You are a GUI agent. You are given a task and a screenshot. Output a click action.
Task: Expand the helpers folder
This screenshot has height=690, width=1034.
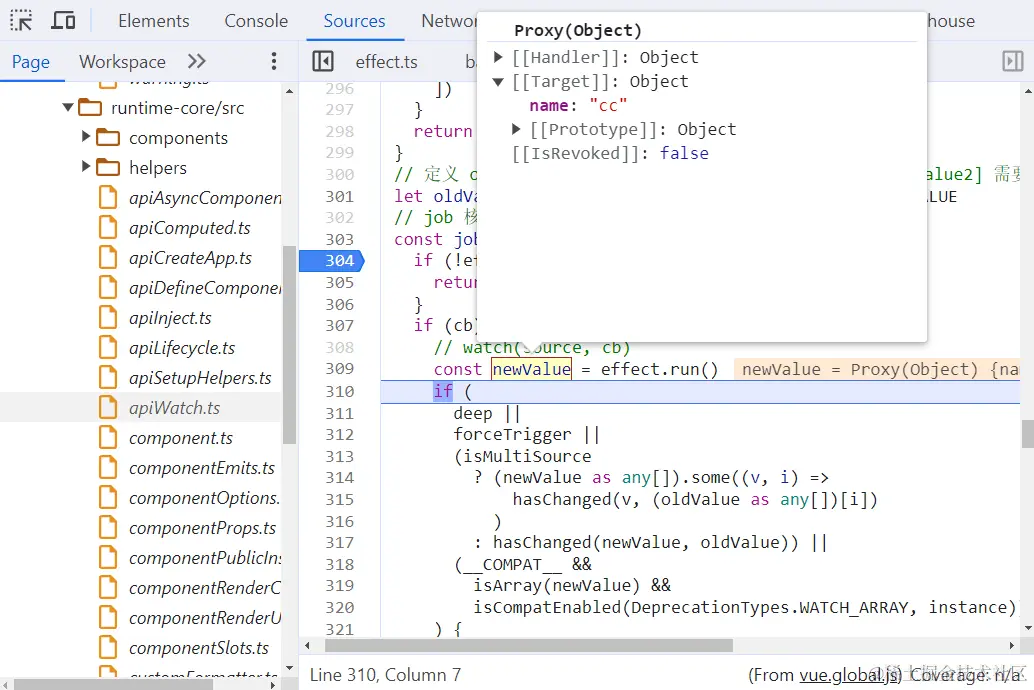[85, 166]
